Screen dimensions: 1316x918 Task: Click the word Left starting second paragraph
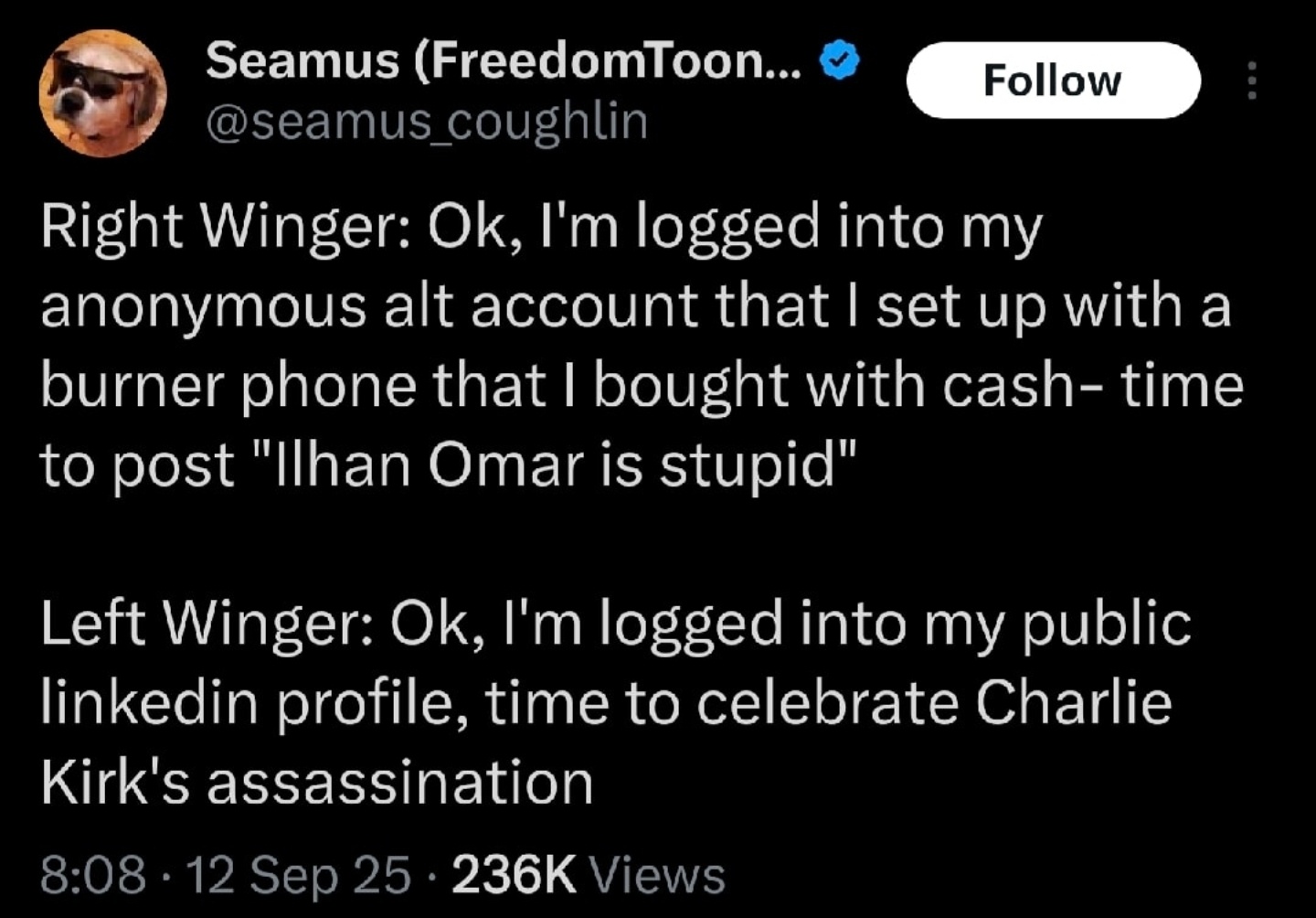[92, 624]
